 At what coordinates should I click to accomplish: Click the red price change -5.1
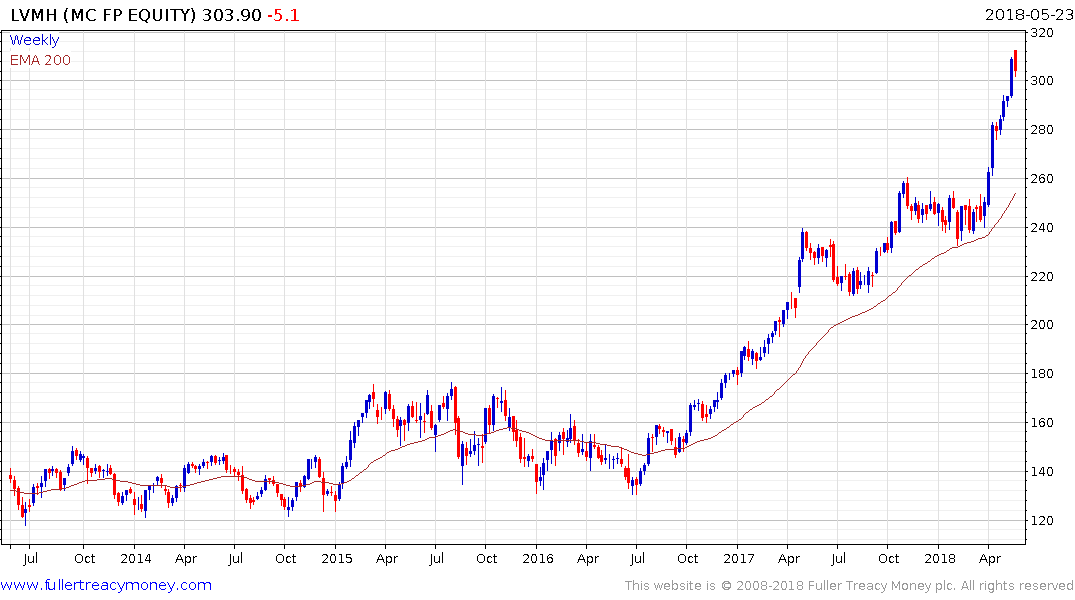pyautogui.click(x=283, y=15)
